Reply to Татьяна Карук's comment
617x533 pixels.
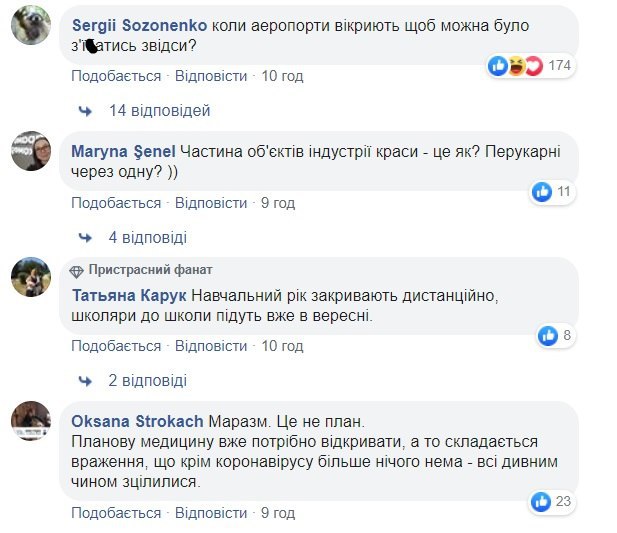click(x=211, y=346)
